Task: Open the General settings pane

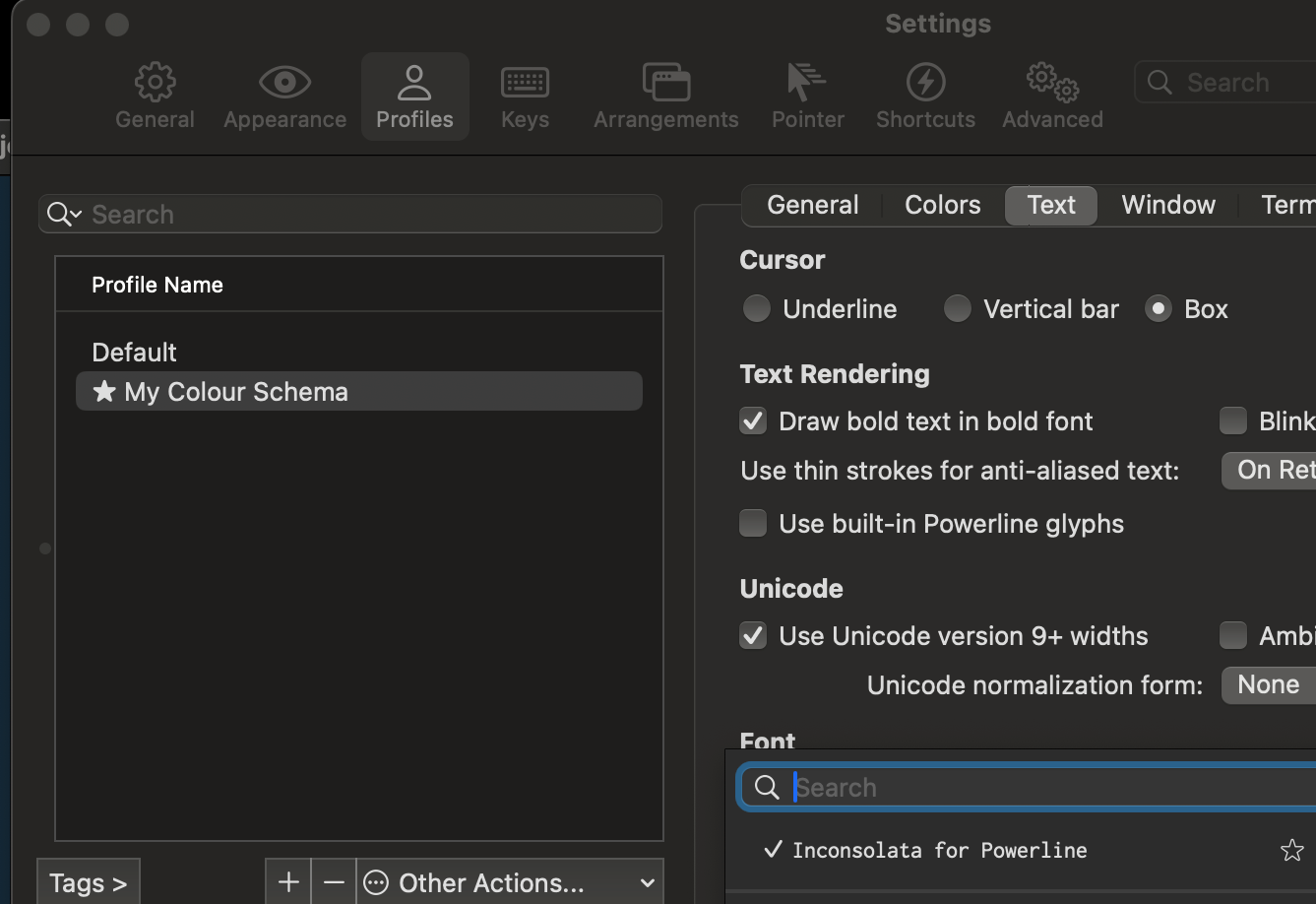Action: pyautogui.click(x=155, y=97)
